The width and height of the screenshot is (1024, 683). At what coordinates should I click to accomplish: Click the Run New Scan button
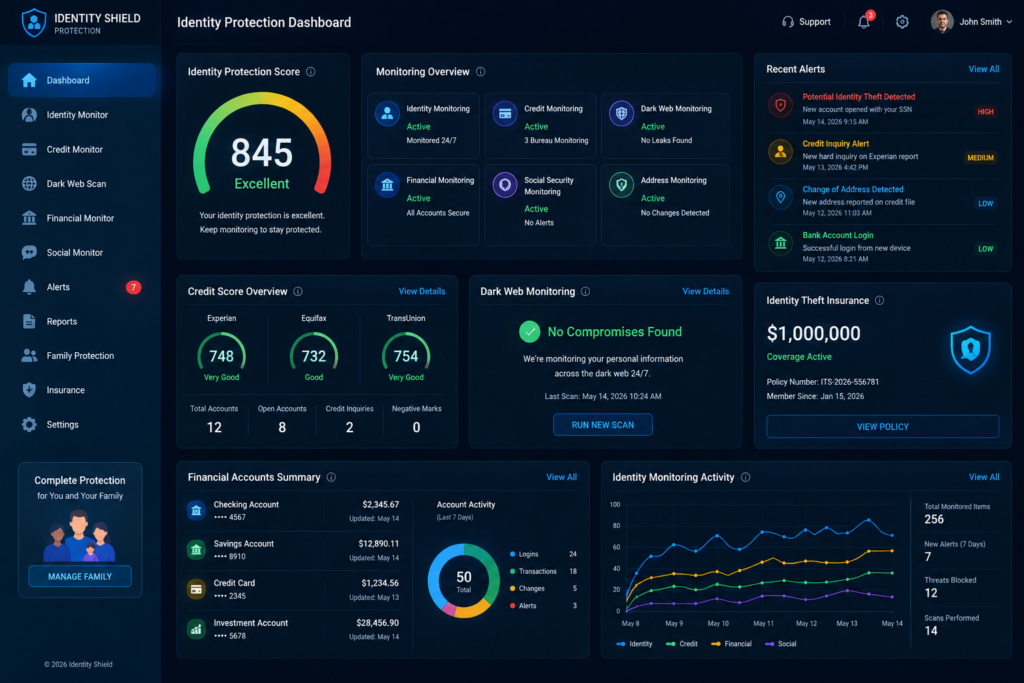coord(603,425)
